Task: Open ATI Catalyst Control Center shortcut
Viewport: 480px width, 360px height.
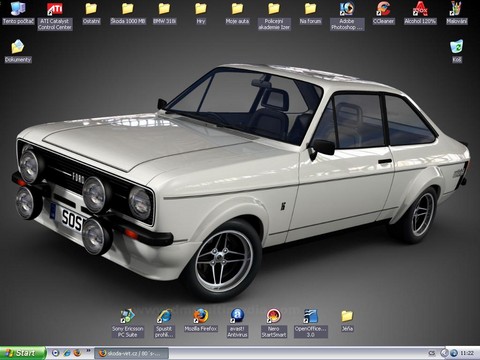Action: (x=55, y=16)
